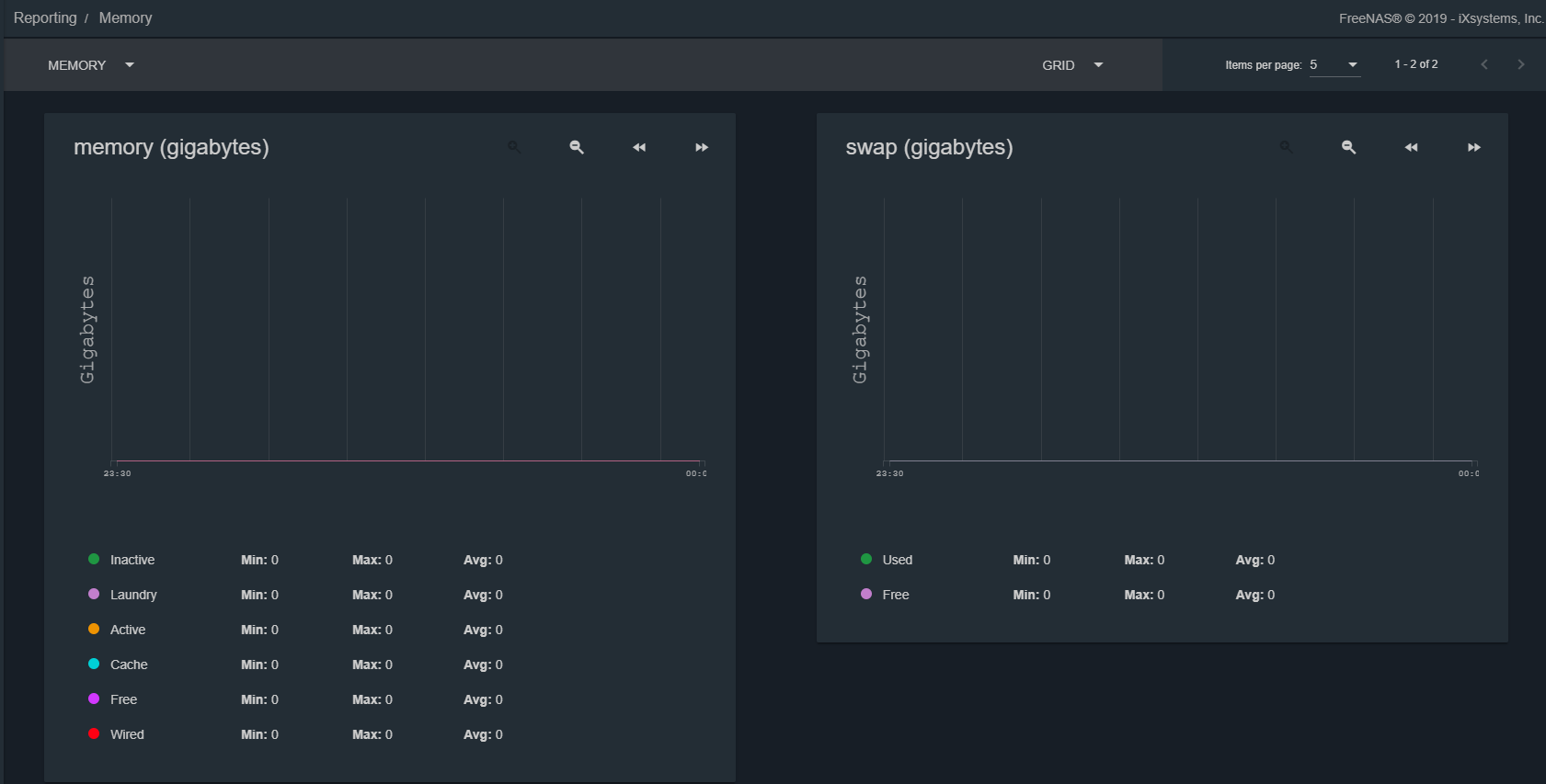
Task: Open the MEMORY report category dropdown
Action: (x=90, y=65)
